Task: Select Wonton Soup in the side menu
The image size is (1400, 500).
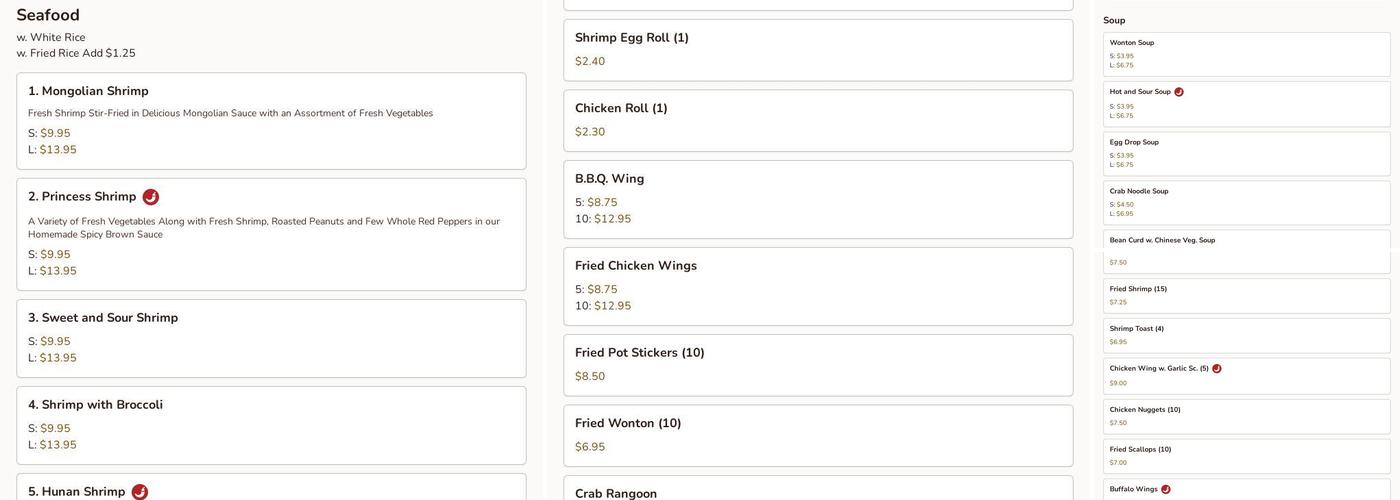Action: point(1246,54)
